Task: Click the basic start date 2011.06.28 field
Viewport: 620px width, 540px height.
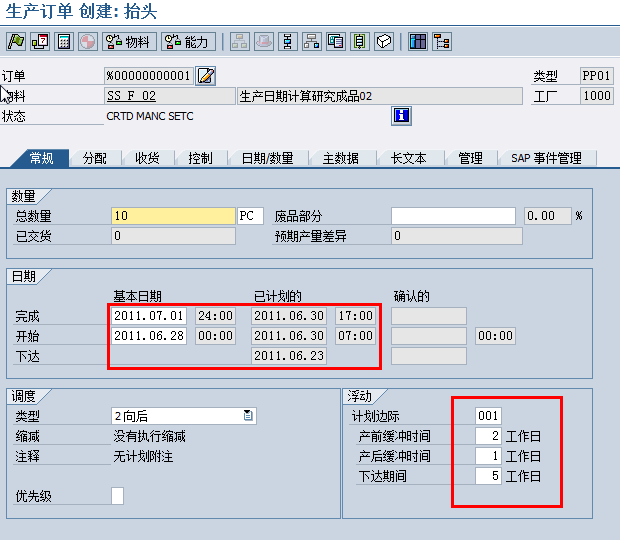Action: pos(149,336)
